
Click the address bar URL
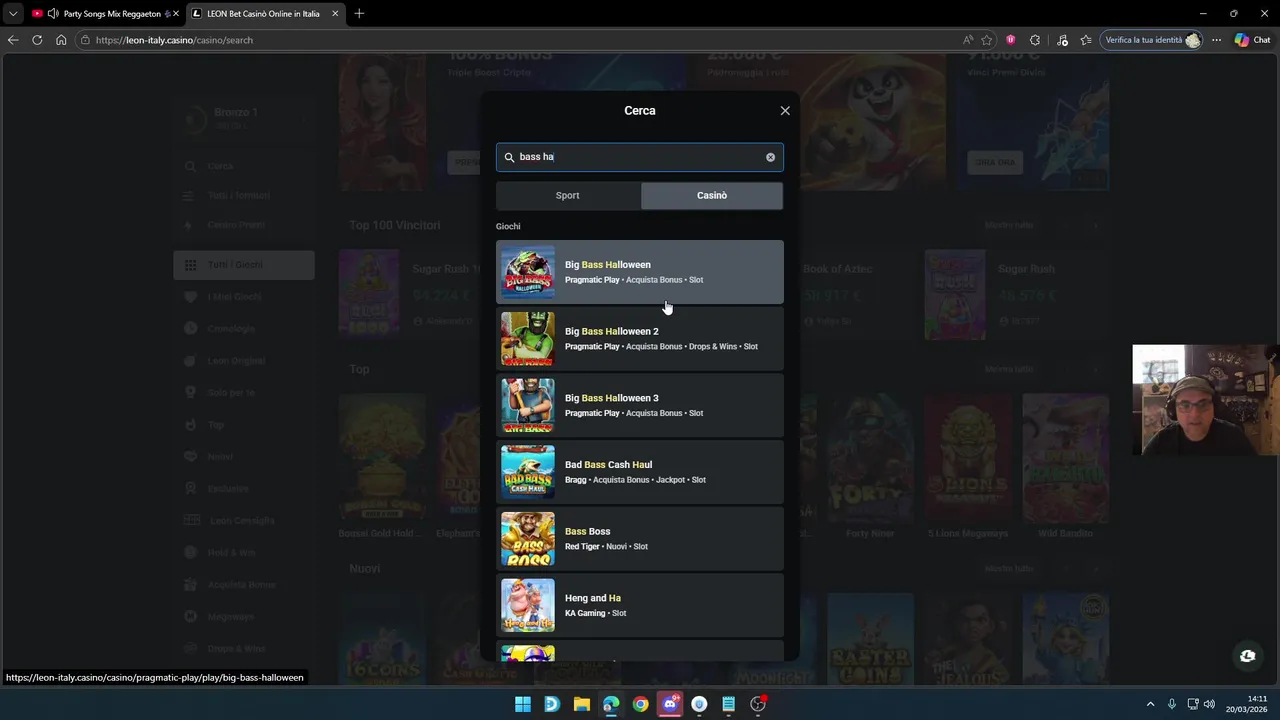(x=174, y=40)
